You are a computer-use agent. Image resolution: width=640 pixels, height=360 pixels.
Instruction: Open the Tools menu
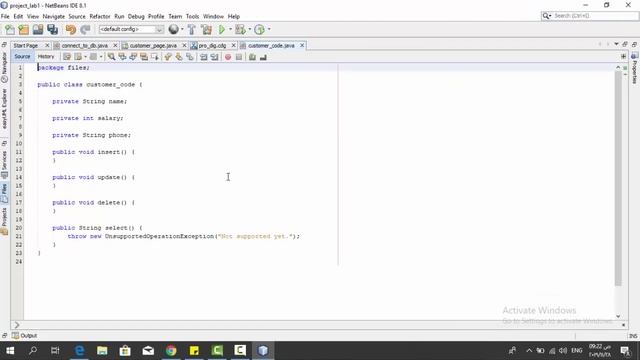pyautogui.click(x=192, y=16)
